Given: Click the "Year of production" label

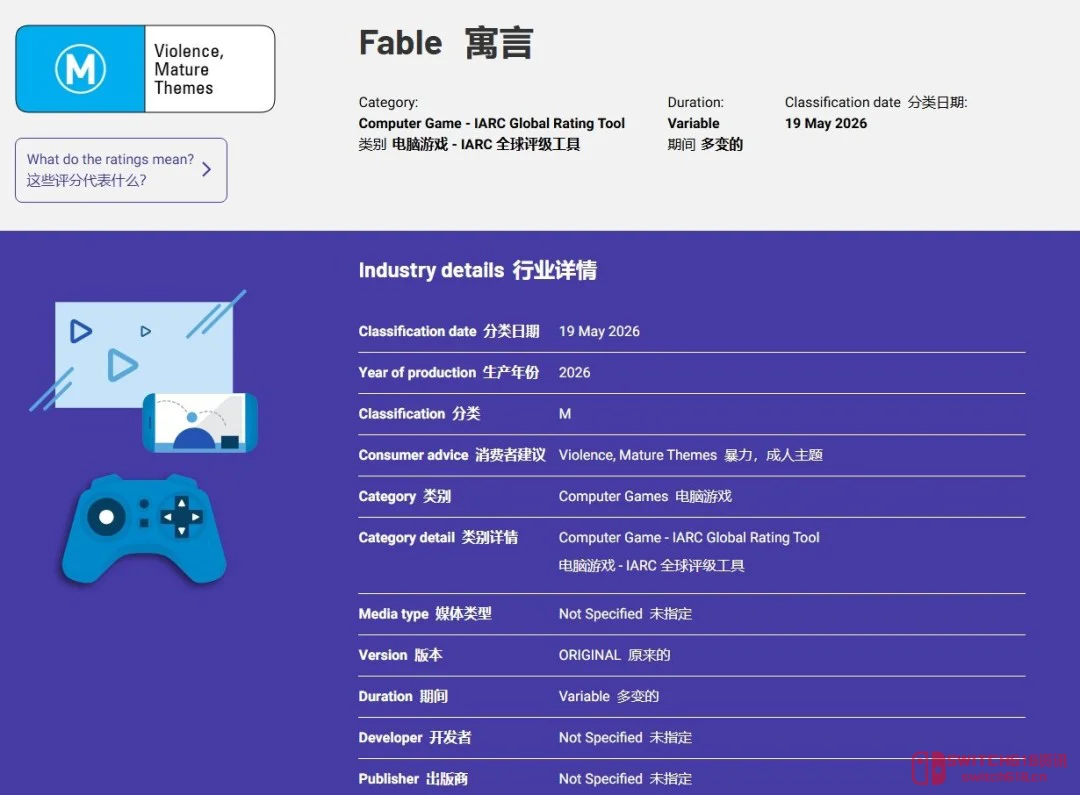Looking at the screenshot, I should (x=417, y=373).
